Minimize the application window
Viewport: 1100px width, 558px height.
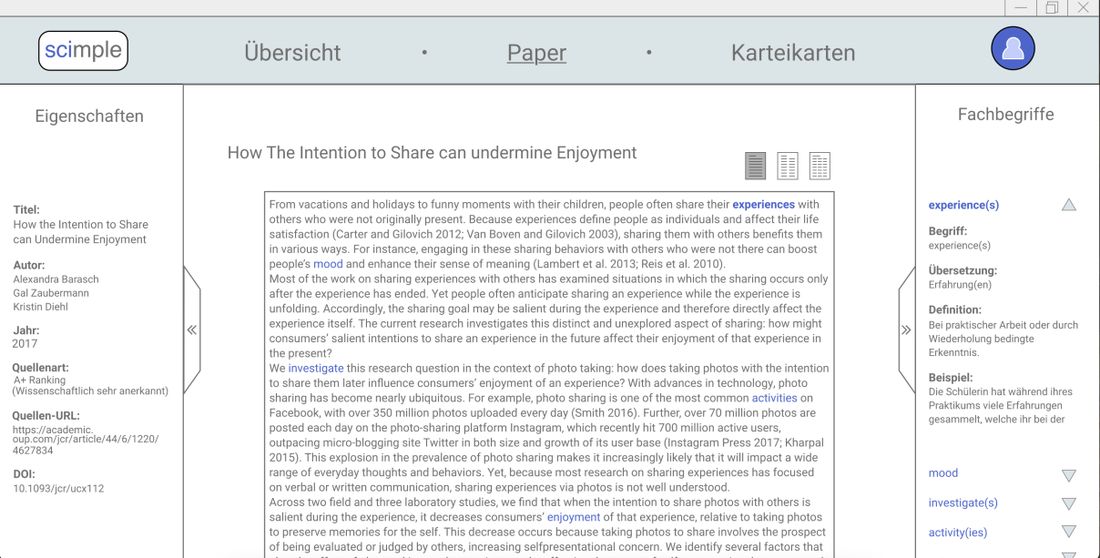point(1021,8)
